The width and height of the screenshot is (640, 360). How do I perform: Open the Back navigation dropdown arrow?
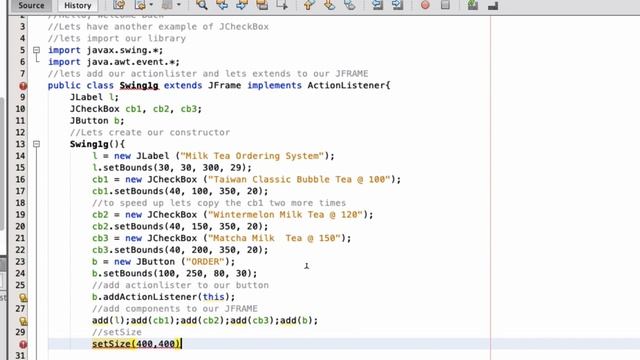tap(151, 5)
